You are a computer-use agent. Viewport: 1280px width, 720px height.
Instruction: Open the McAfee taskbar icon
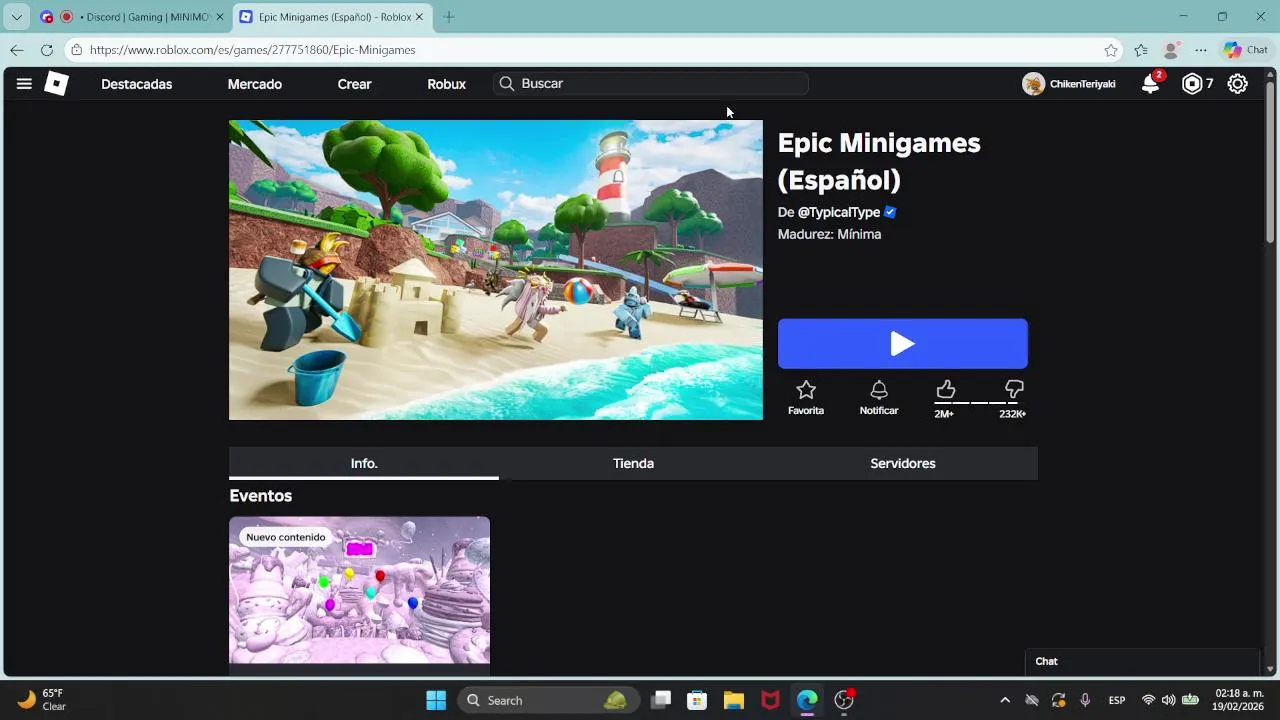pos(770,700)
